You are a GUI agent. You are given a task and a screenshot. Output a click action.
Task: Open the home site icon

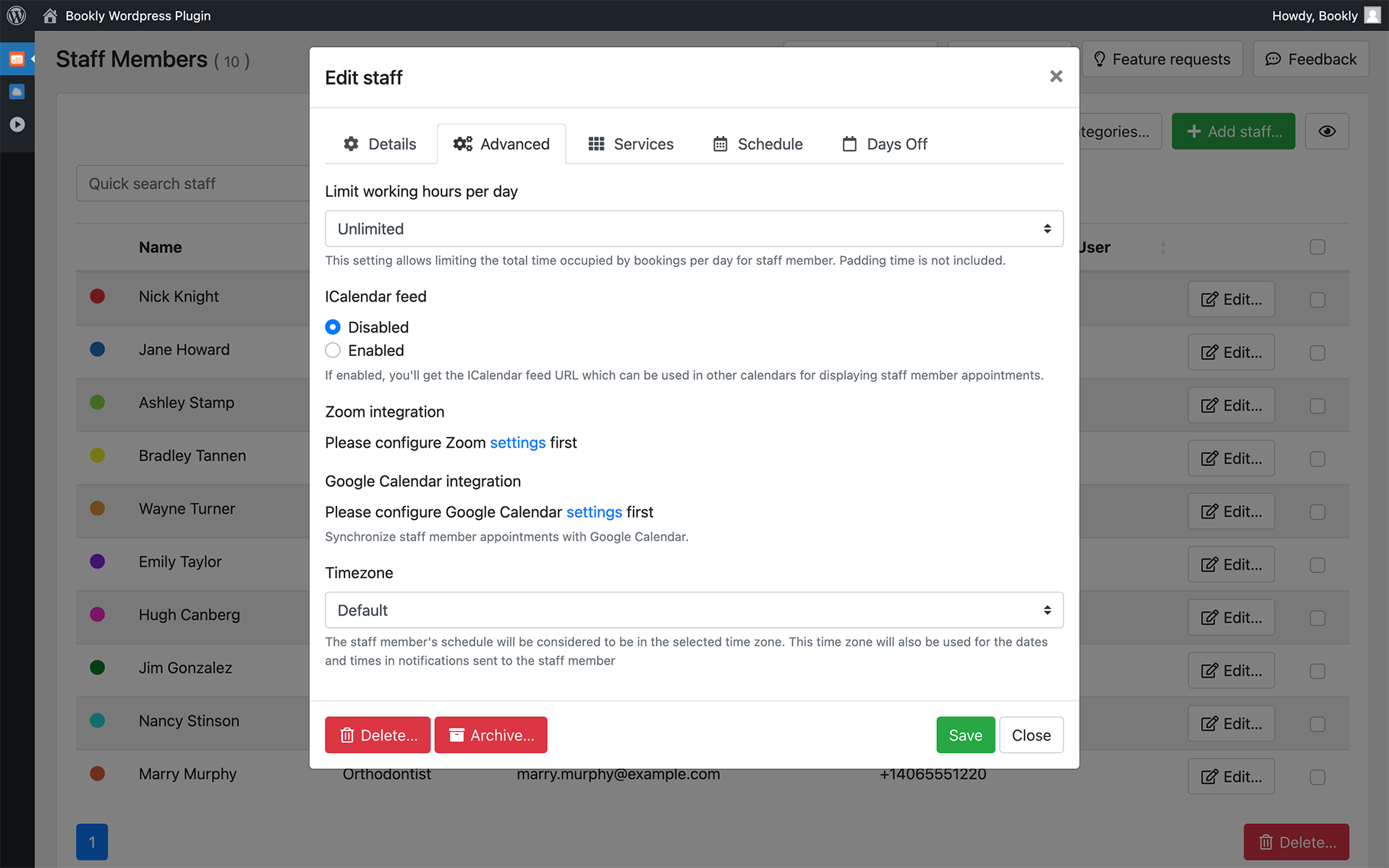pyautogui.click(x=50, y=16)
